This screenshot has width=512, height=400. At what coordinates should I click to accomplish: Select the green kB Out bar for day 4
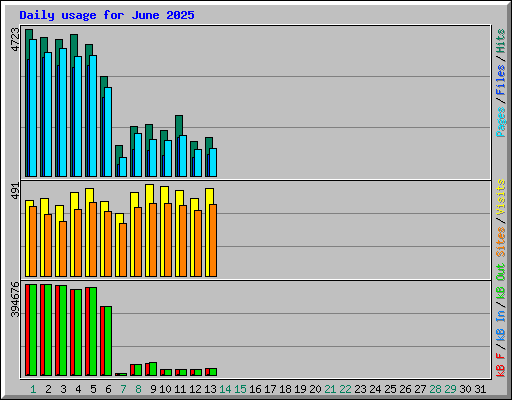pos(78,333)
